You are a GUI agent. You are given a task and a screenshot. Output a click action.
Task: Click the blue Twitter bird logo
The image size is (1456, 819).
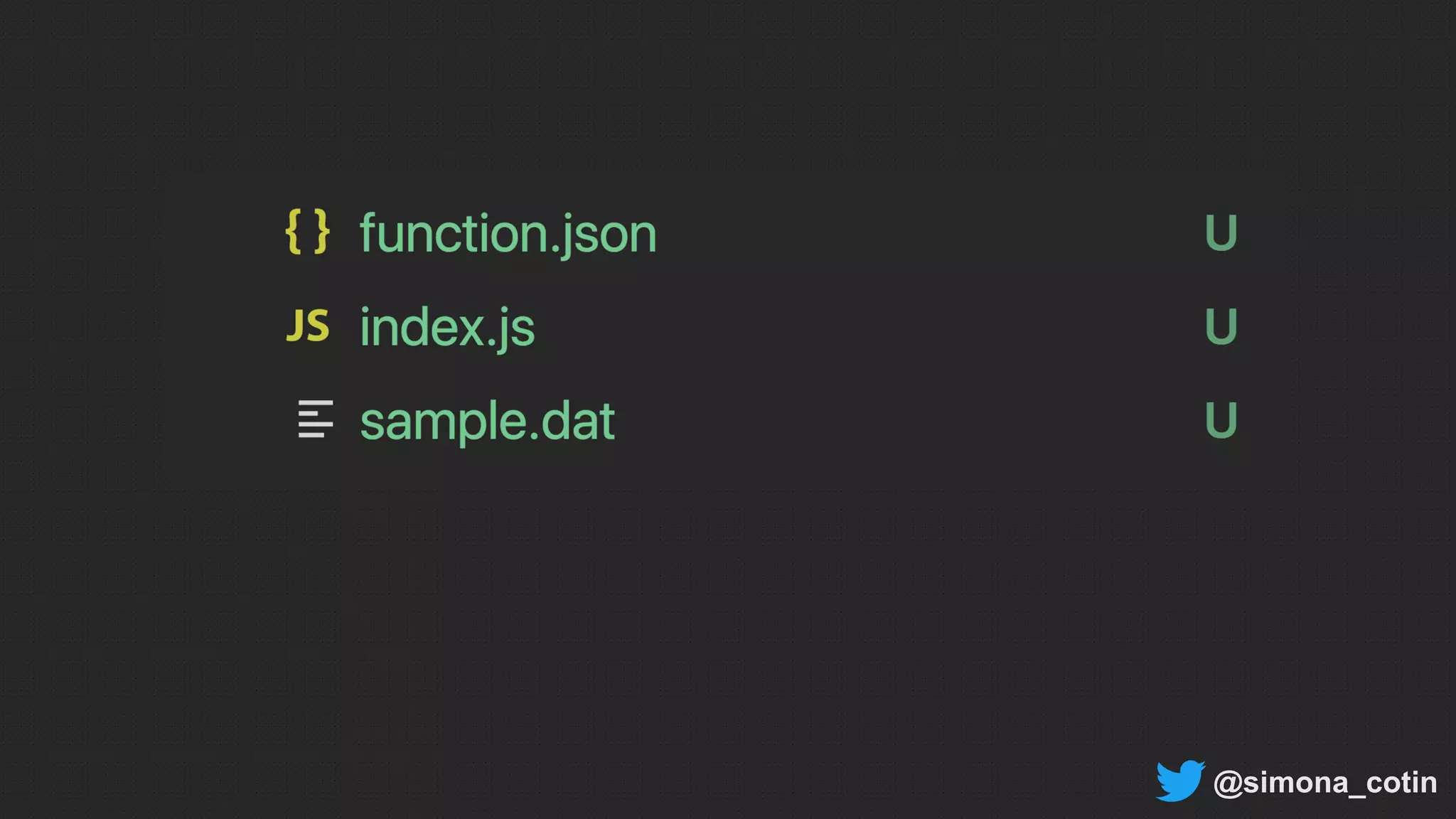point(1179,781)
